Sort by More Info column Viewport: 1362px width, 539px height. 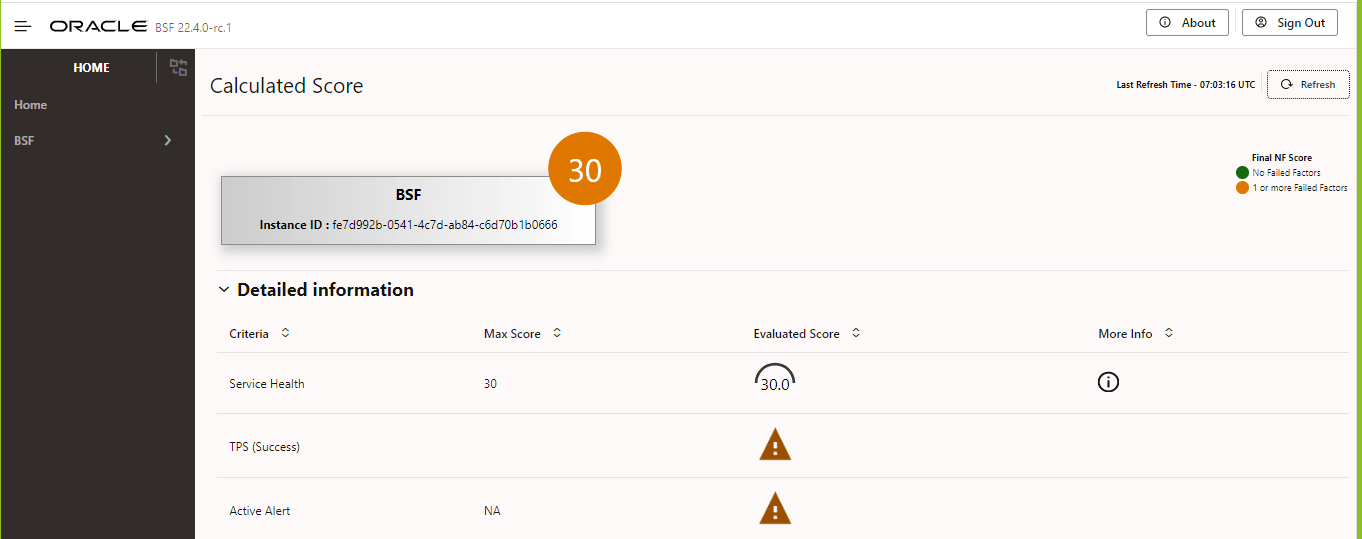(x=1169, y=333)
